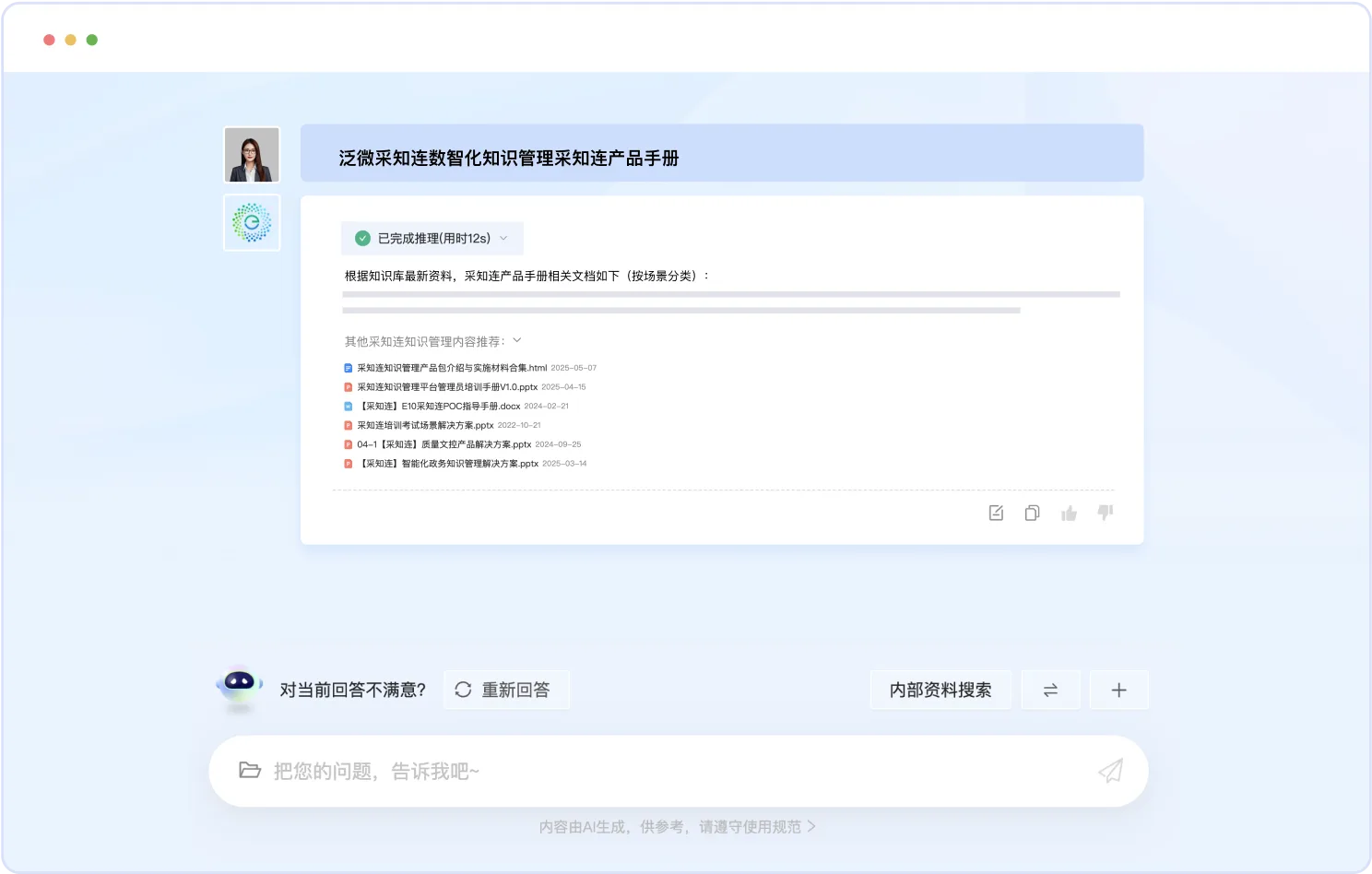Click the 内部资料搜索 button
Screen dimensions: 1372x874
(x=940, y=690)
